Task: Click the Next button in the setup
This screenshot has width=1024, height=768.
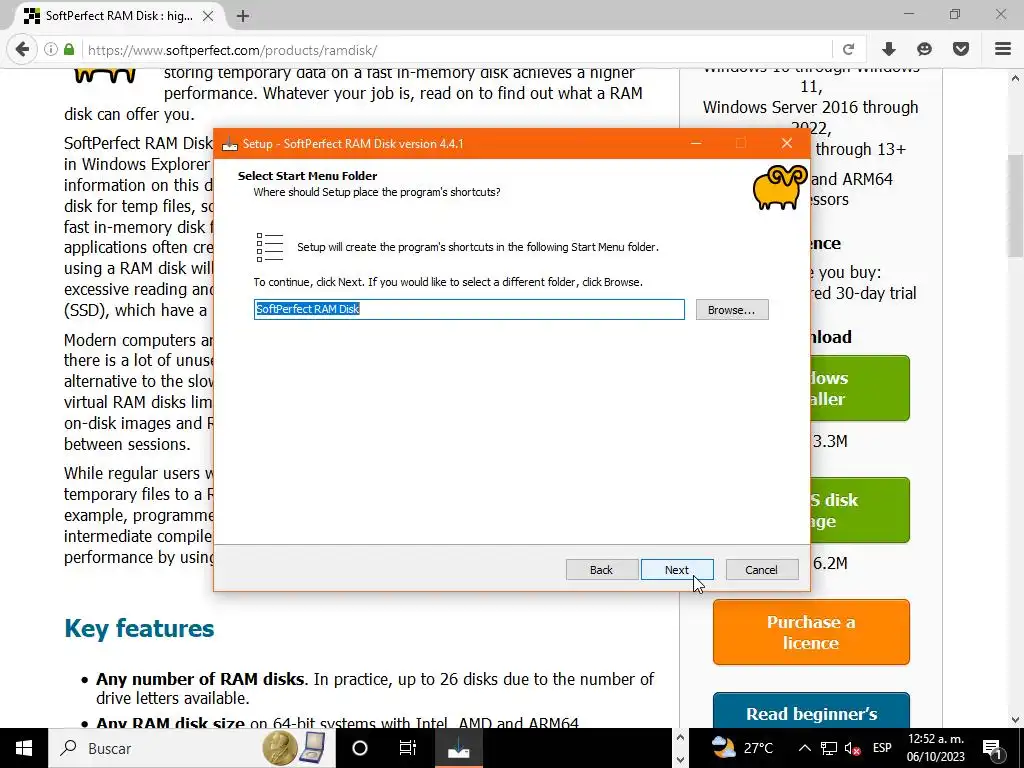Action: (x=677, y=569)
